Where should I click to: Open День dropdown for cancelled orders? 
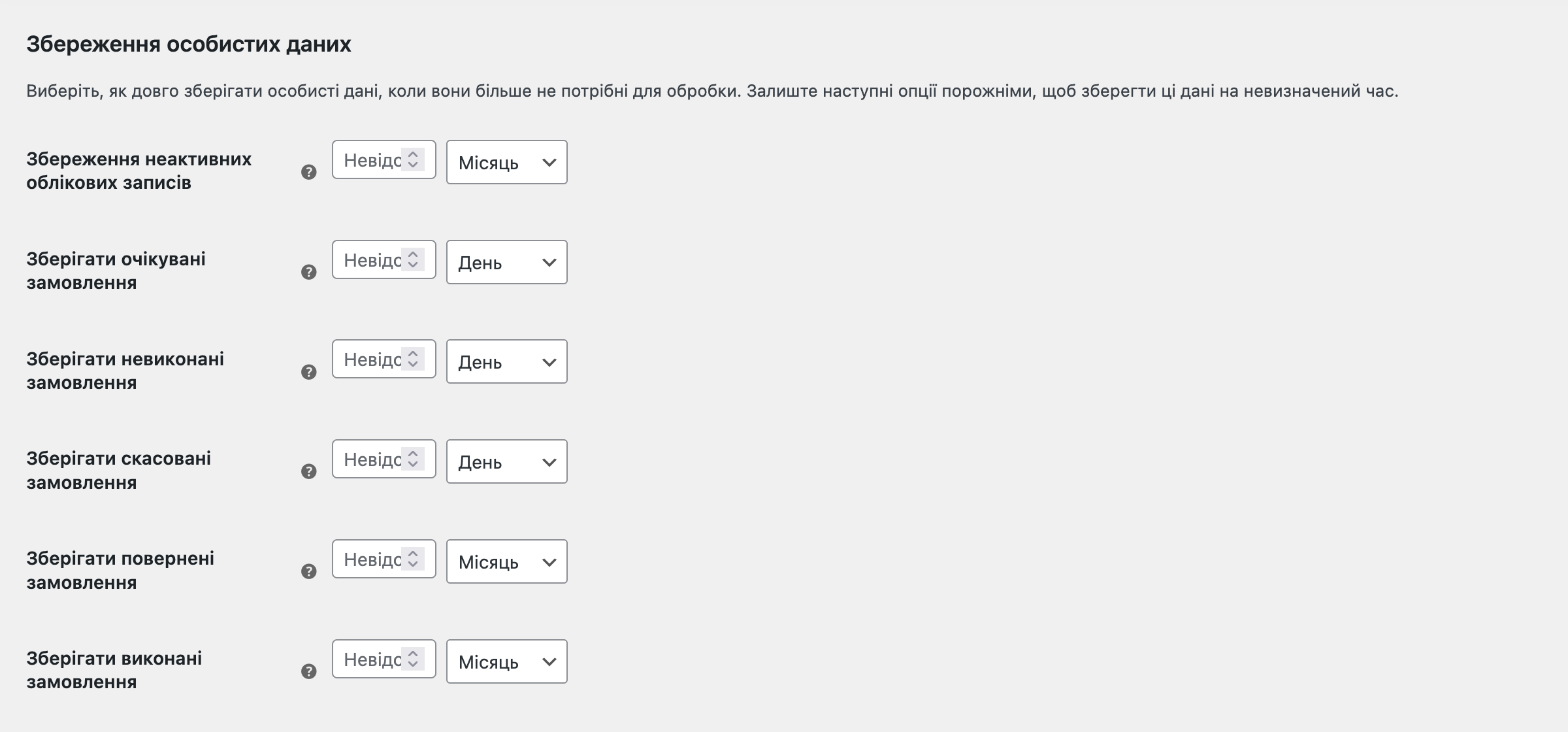507,461
